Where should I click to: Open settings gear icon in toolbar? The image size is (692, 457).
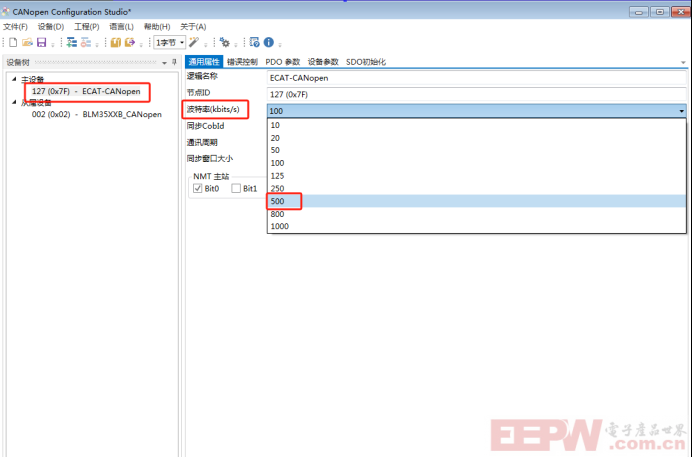point(225,42)
